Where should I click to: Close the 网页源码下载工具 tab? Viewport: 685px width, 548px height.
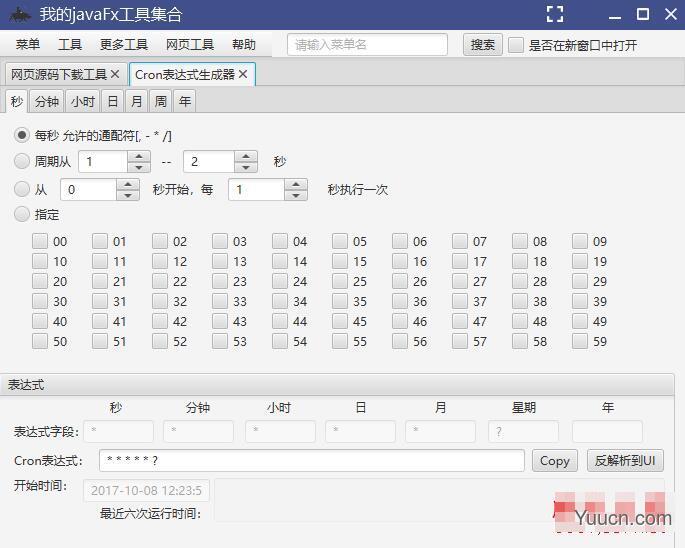click(x=115, y=74)
